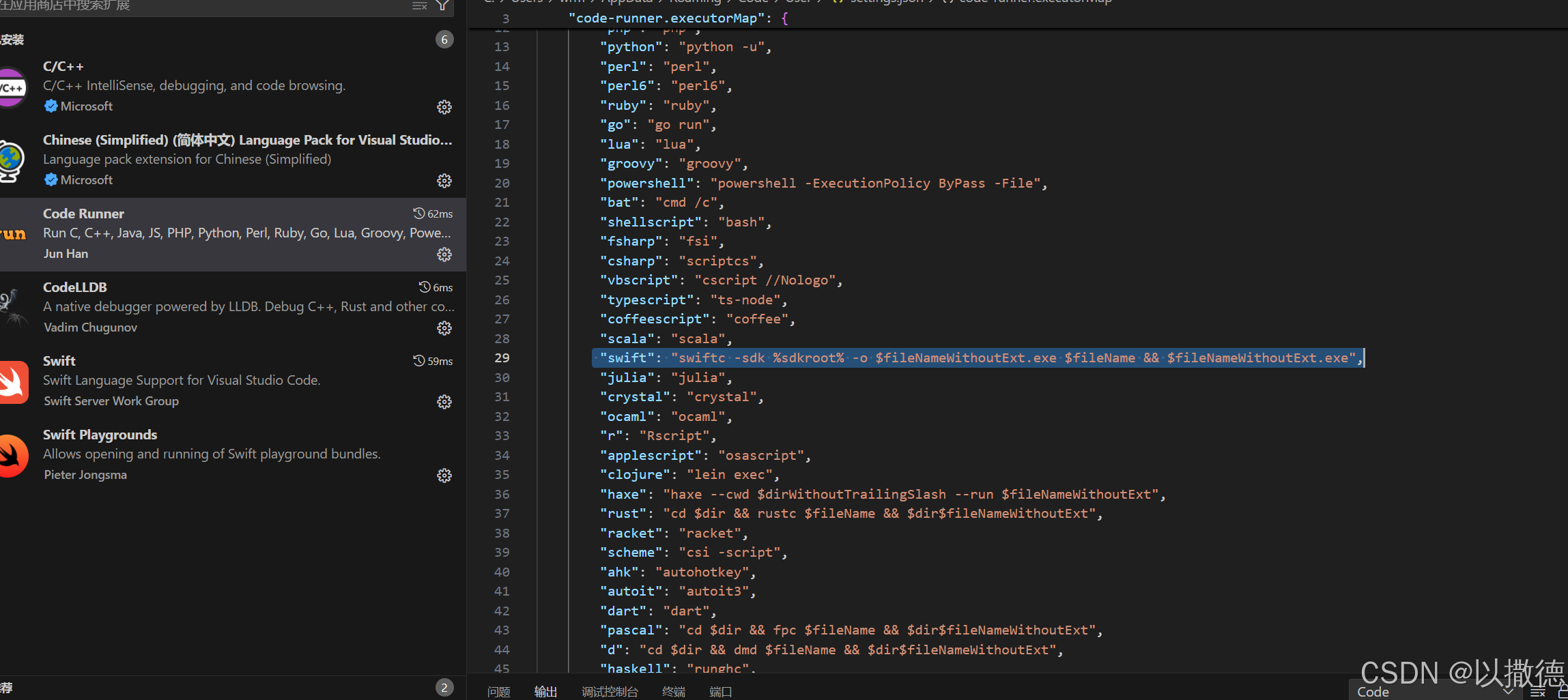Switch to the 端口 panel tab
Viewport: 1568px width, 700px height.
tap(721, 692)
